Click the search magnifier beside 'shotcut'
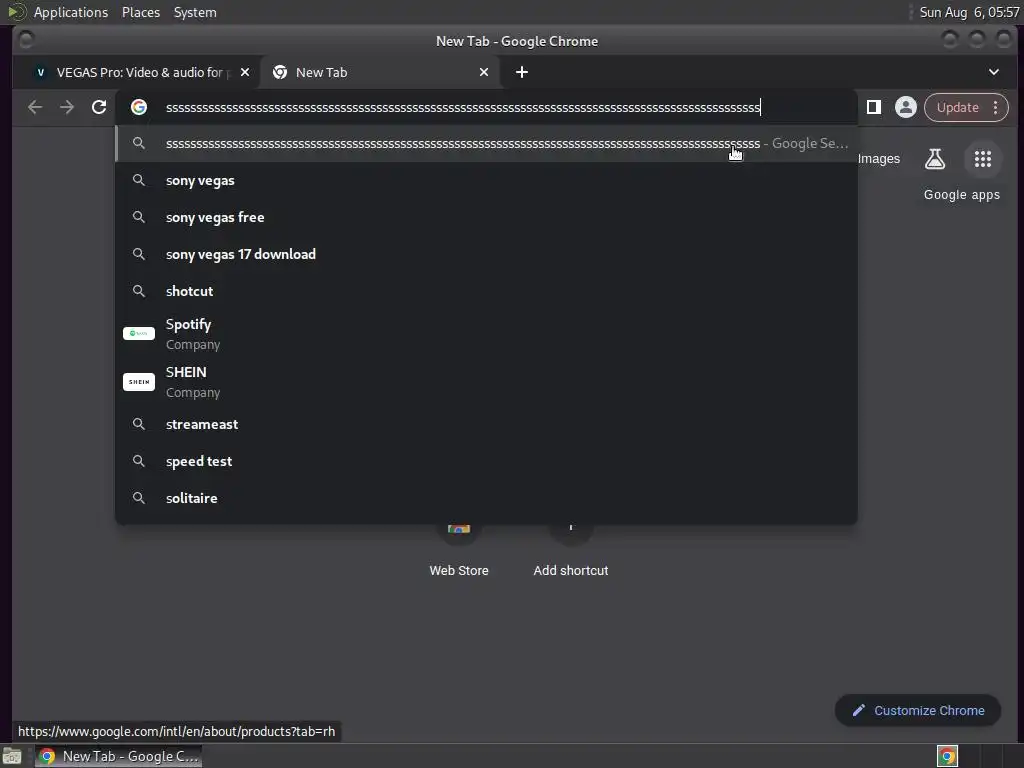The width and height of the screenshot is (1024, 768). click(138, 291)
